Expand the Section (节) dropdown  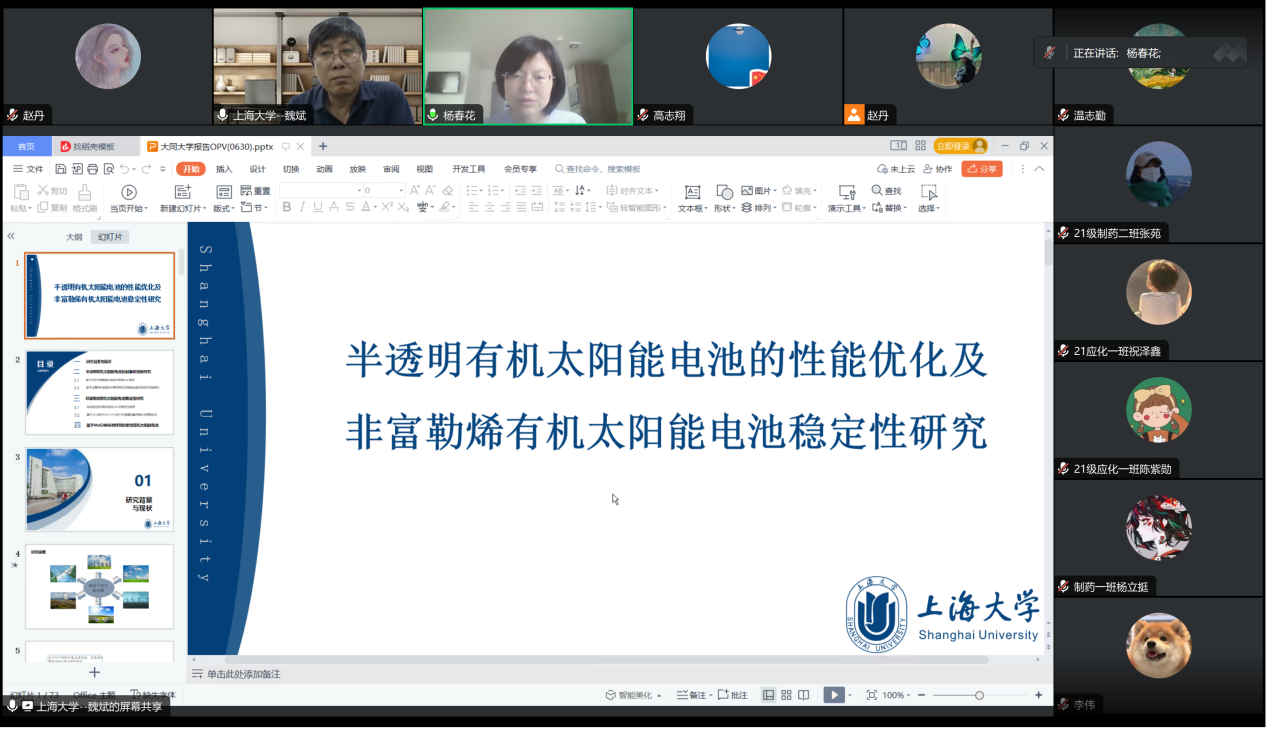[256, 208]
